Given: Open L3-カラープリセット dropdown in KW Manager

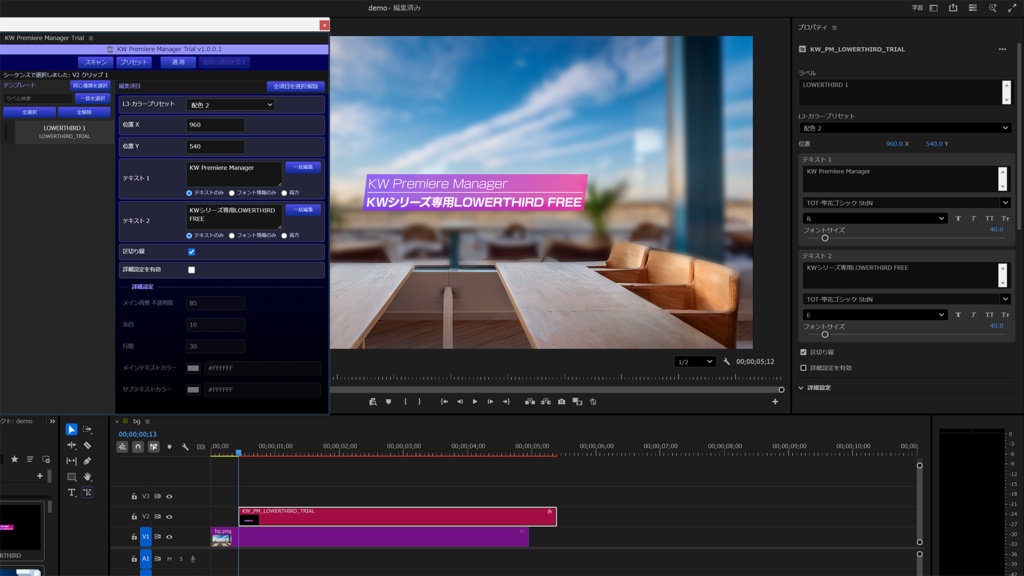Looking at the screenshot, I should tap(231, 104).
